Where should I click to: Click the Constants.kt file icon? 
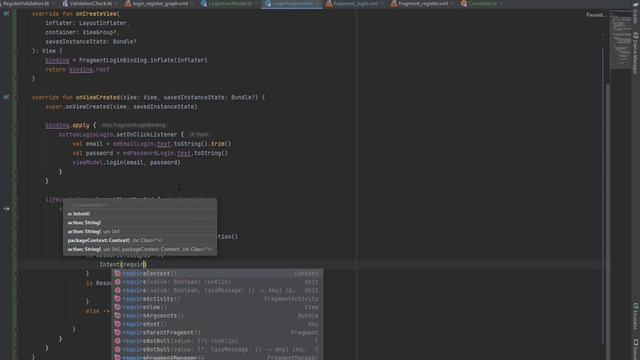[464, 4]
